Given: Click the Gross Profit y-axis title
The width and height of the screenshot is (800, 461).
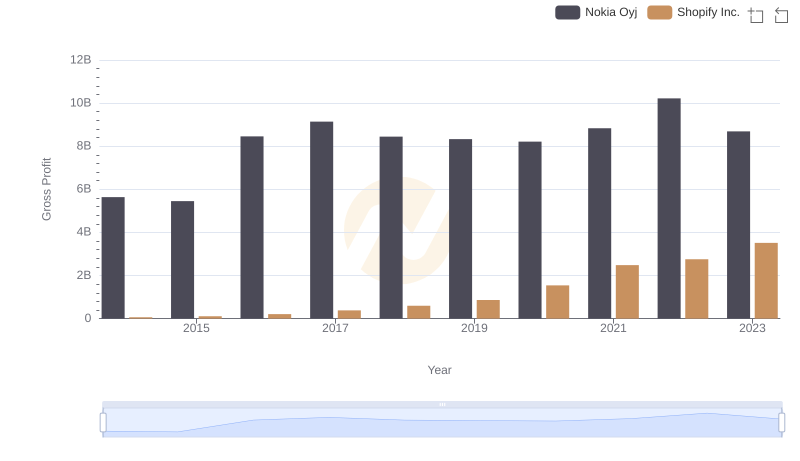Looking at the screenshot, I should [46, 188].
